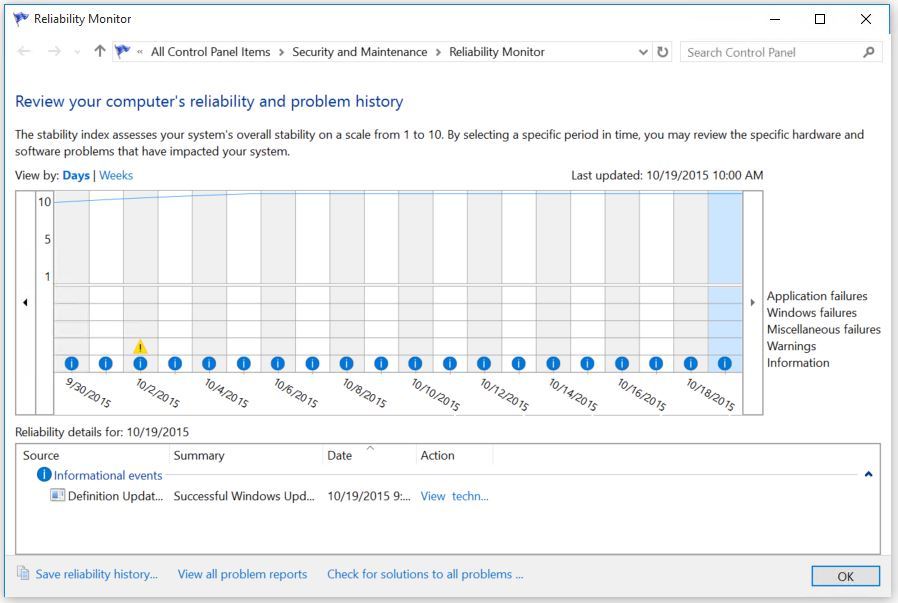Image resolution: width=898 pixels, height=603 pixels.
Task: Click the search magnifier icon
Action: coord(869,52)
